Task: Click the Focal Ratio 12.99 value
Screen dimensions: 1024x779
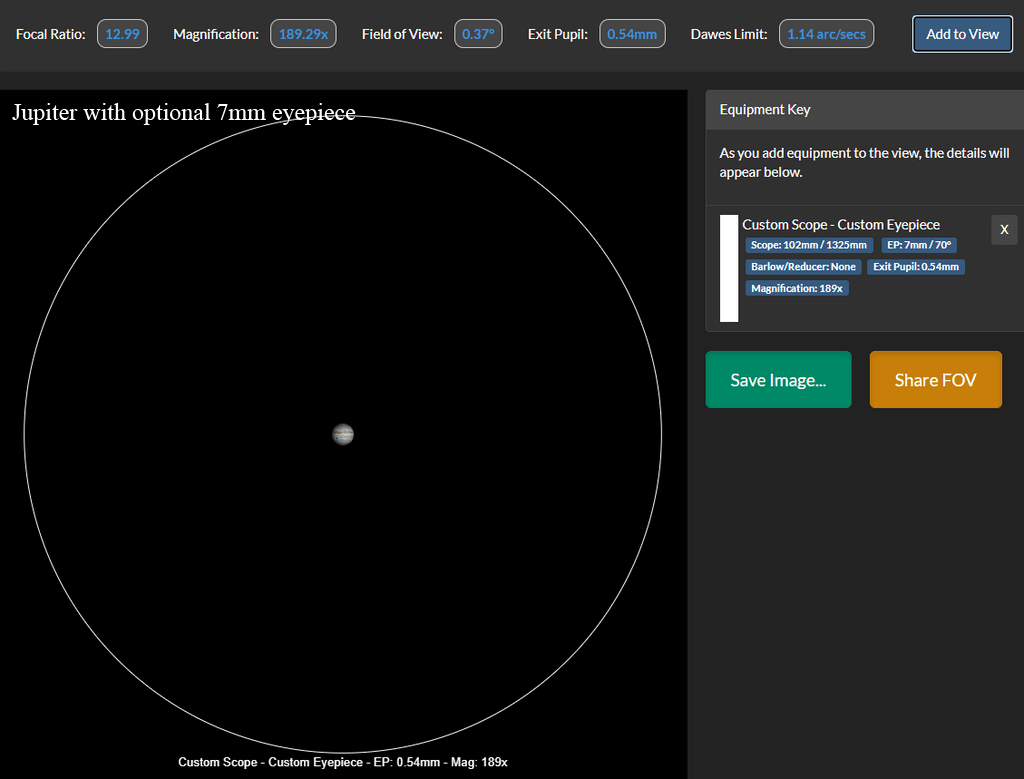Action: click(x=122, y=34)
